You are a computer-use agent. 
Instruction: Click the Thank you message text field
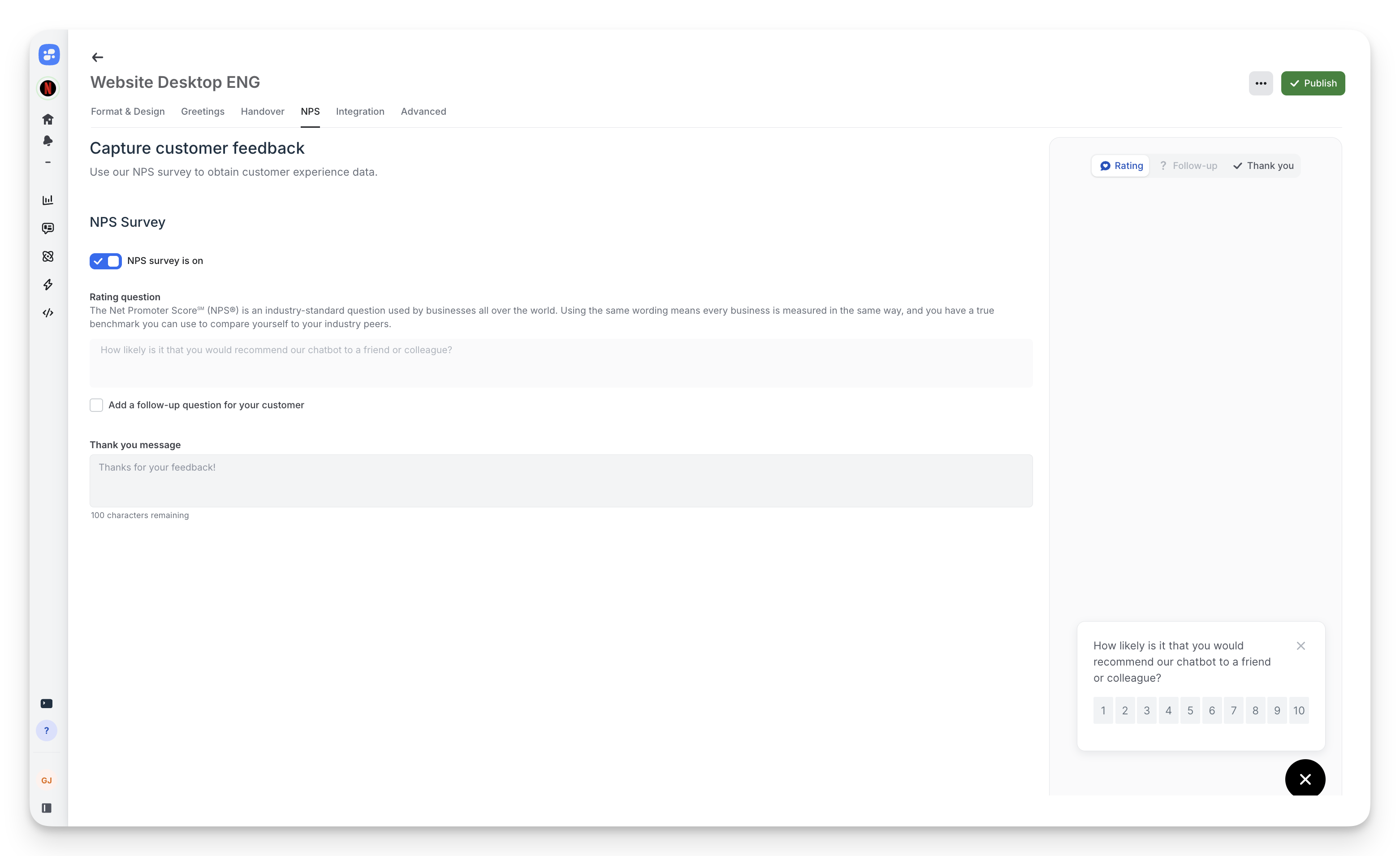[560, 480]
